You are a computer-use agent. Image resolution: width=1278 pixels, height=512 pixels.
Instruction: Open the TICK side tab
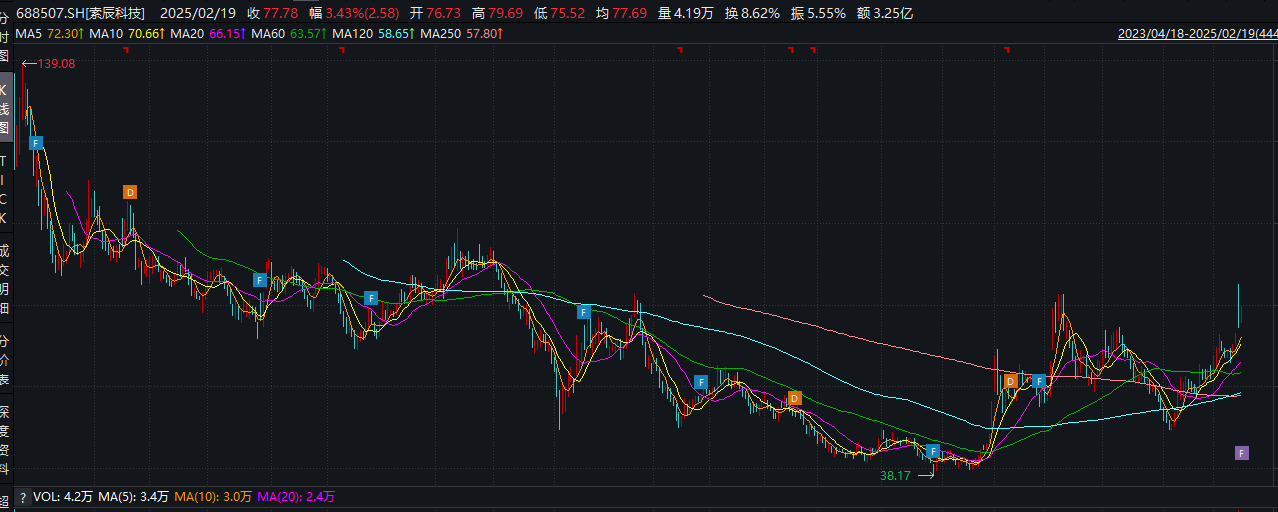pos(5,189)
